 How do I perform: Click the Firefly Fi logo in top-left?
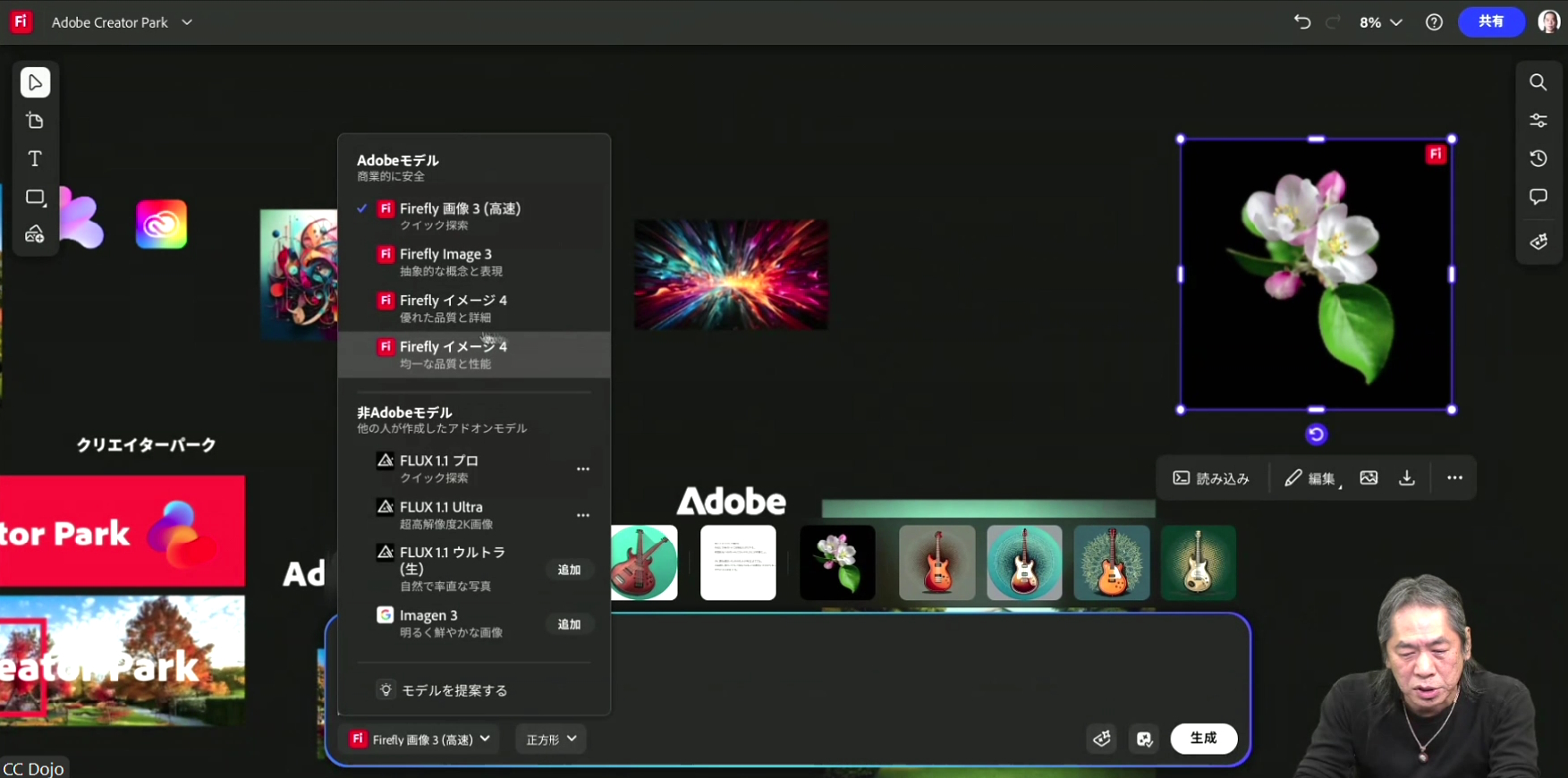(21, 21)
